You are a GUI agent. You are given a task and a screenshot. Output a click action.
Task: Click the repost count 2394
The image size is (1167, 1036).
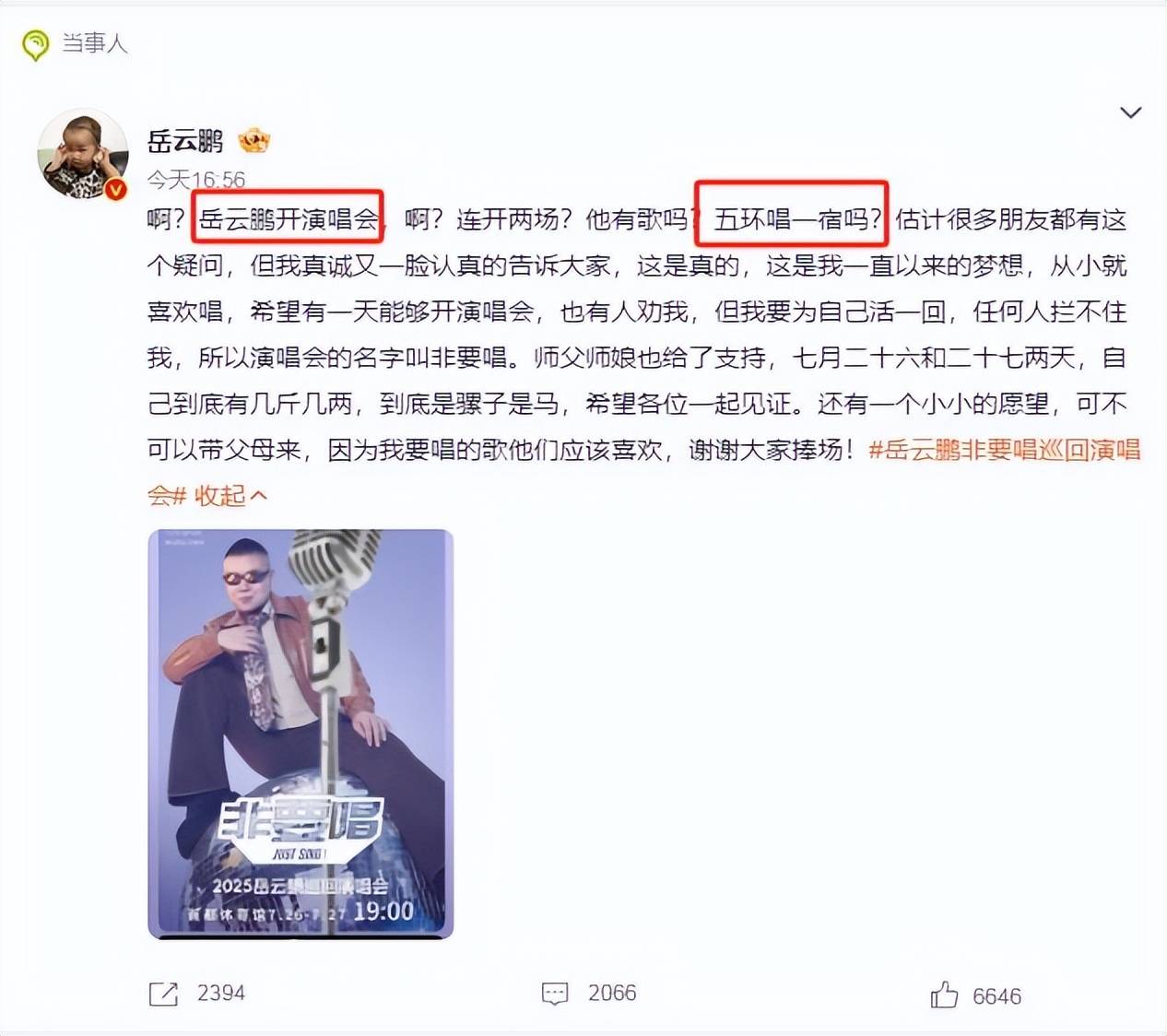pyautogui.click(x=221, y=993)
